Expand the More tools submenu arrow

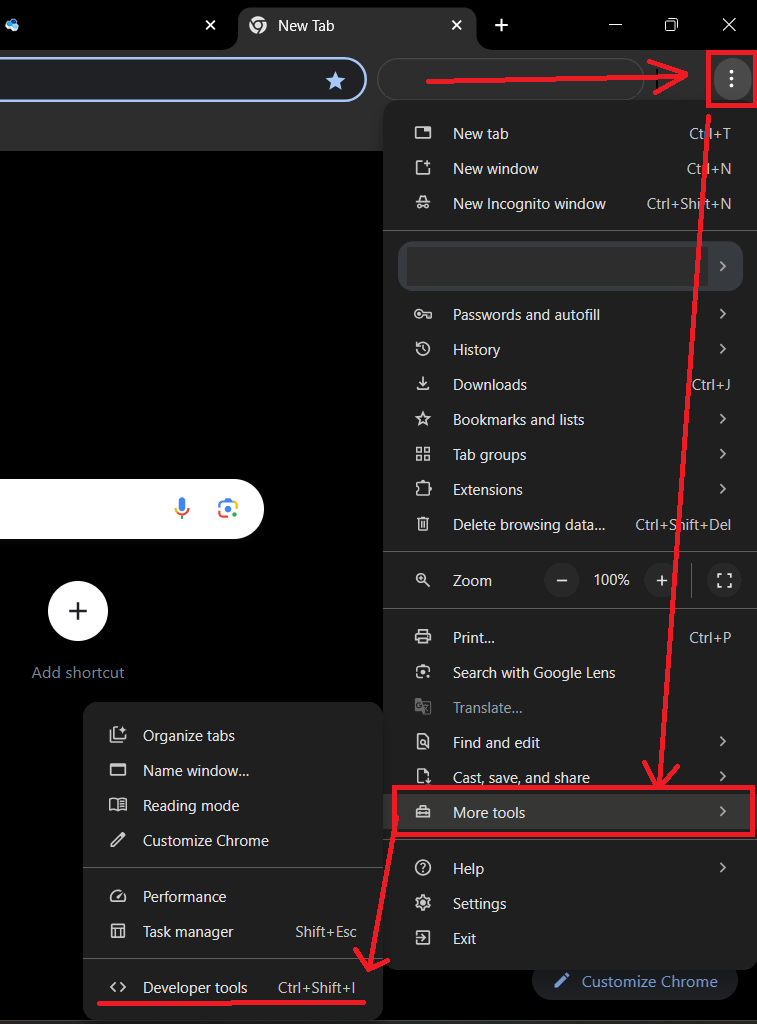point(722,811)
